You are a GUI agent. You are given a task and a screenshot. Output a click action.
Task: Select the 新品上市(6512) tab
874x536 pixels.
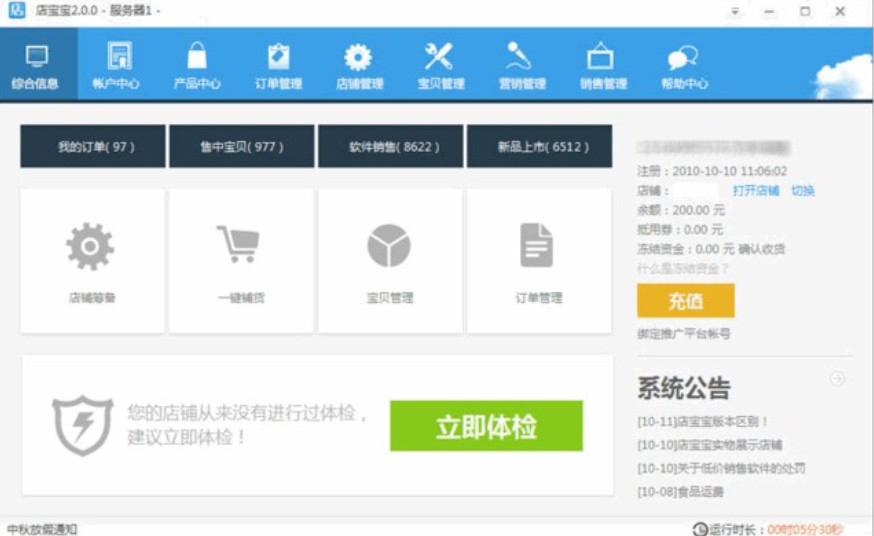point(540,147)
